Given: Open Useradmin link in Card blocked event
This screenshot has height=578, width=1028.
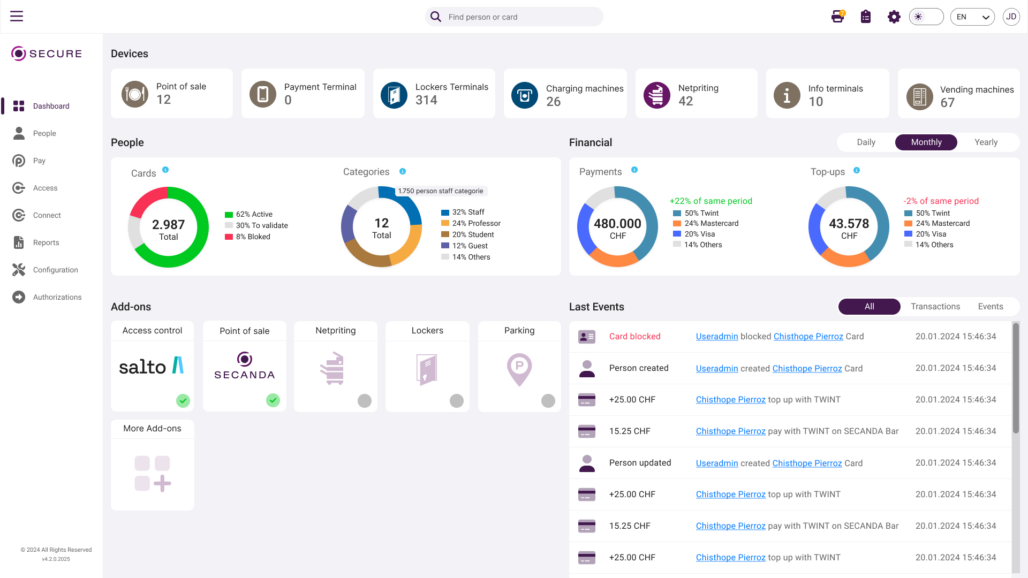Looking at the screenshot, I should click(x=716, y=337).
